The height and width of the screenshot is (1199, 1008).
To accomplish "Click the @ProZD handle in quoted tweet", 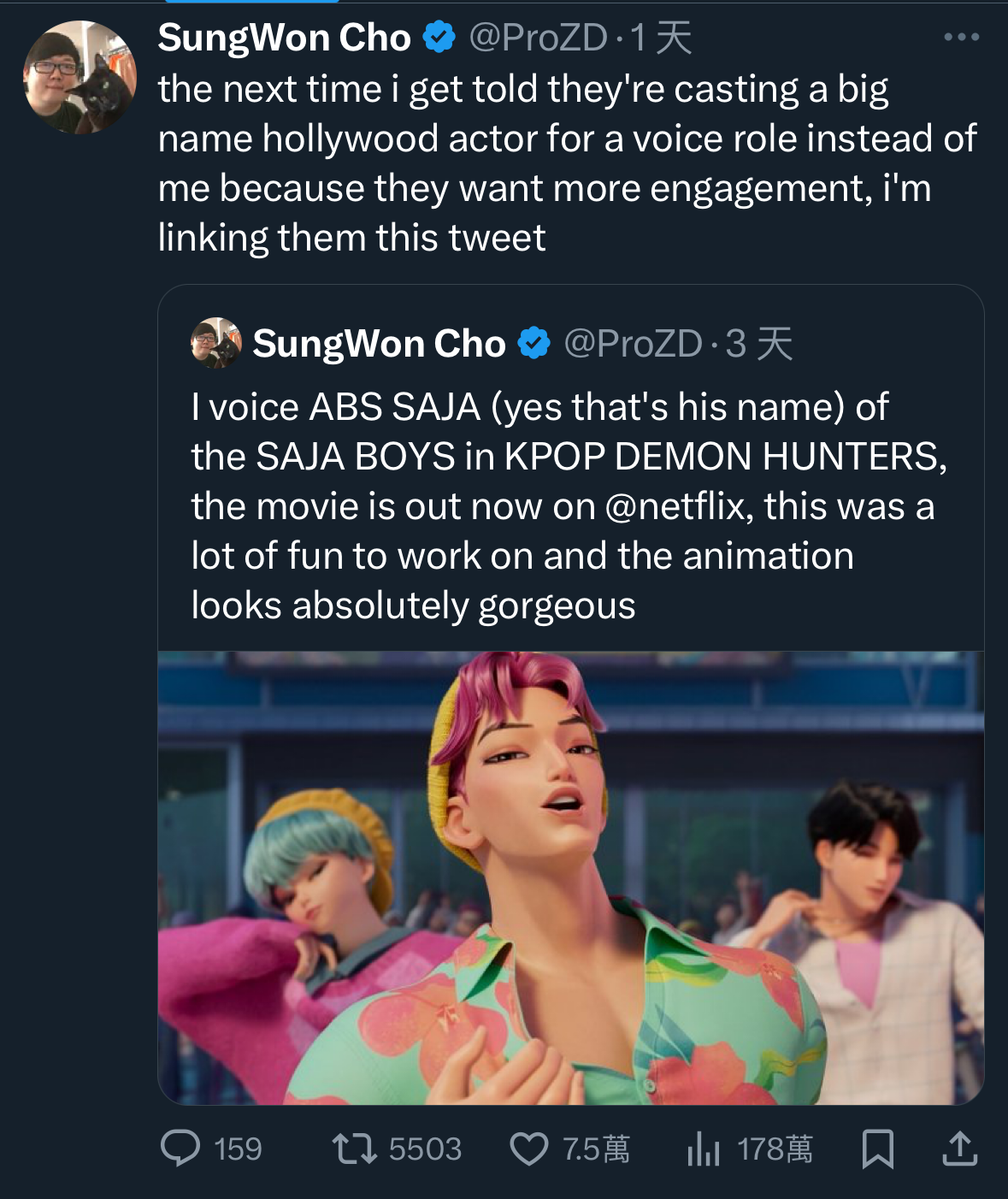I will coord(633,344).
